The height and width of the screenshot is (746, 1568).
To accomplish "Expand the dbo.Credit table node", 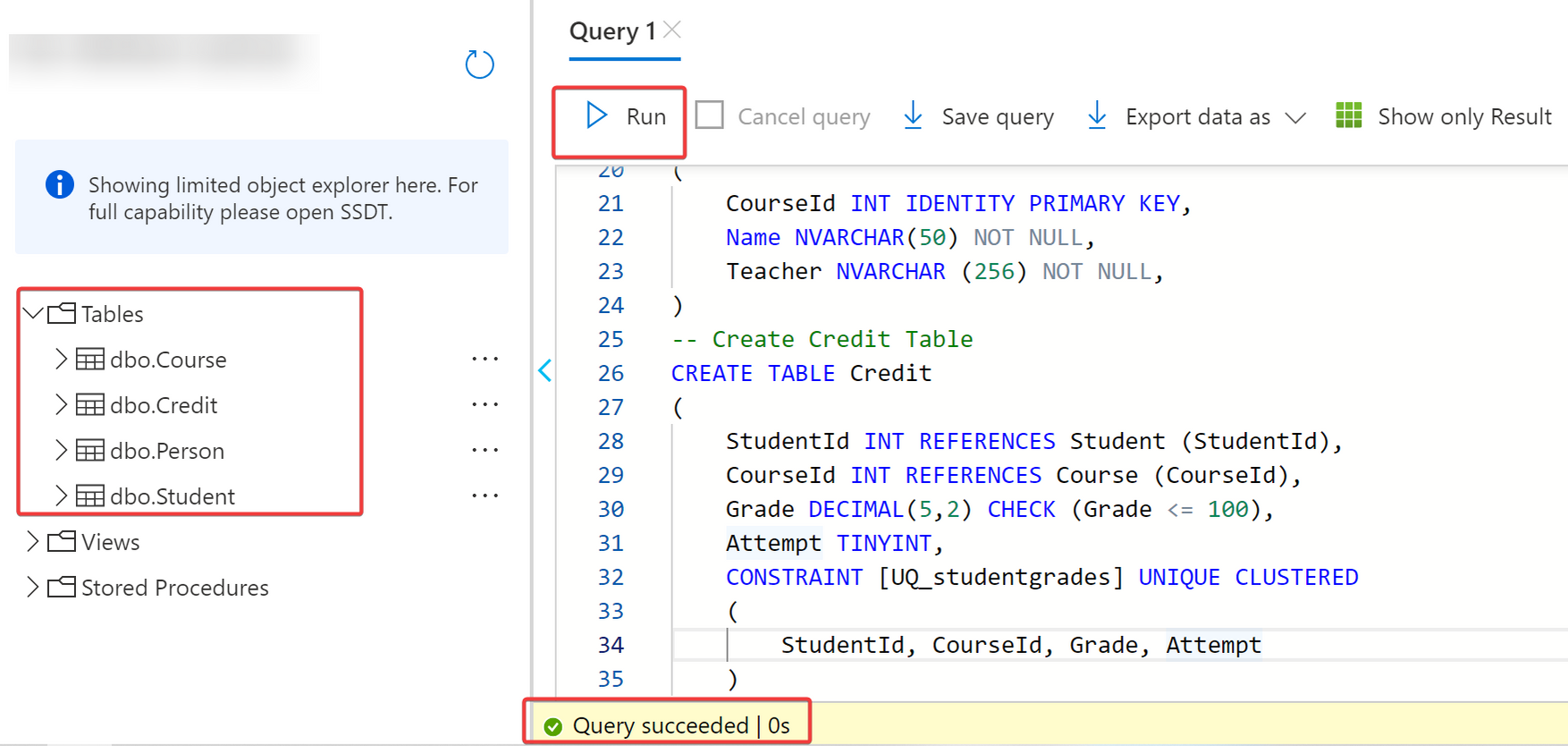I will coord(61,405).
